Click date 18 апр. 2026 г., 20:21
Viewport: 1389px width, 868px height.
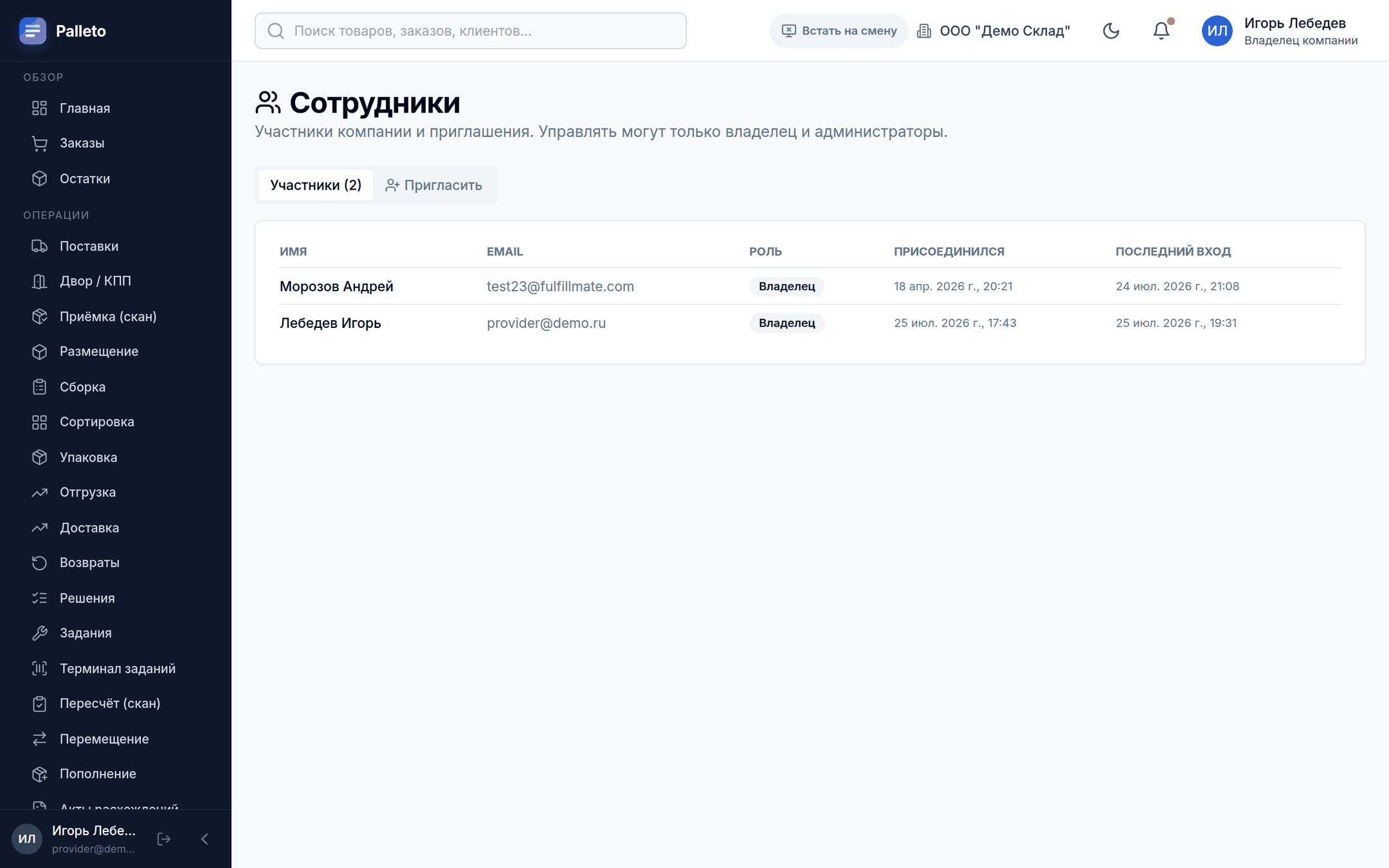(953, 286)
